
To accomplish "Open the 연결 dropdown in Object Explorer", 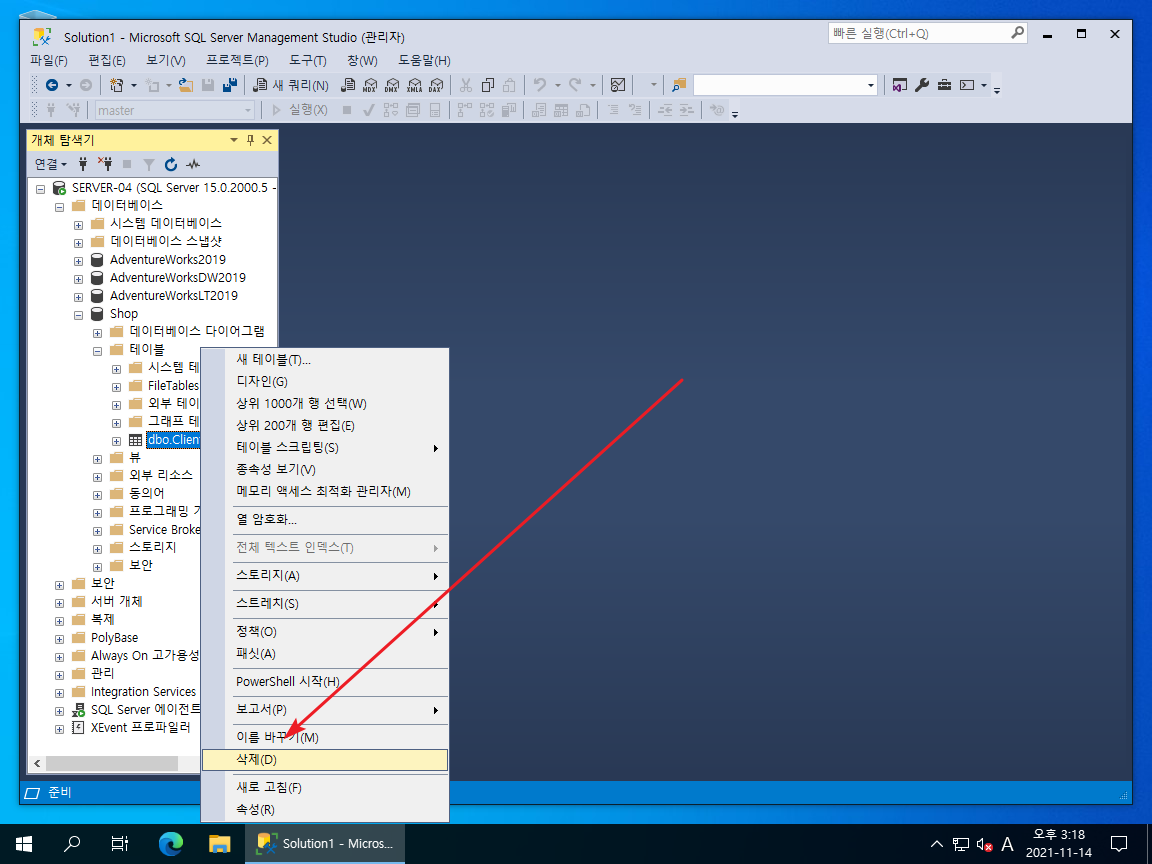I will coord(51,164).
